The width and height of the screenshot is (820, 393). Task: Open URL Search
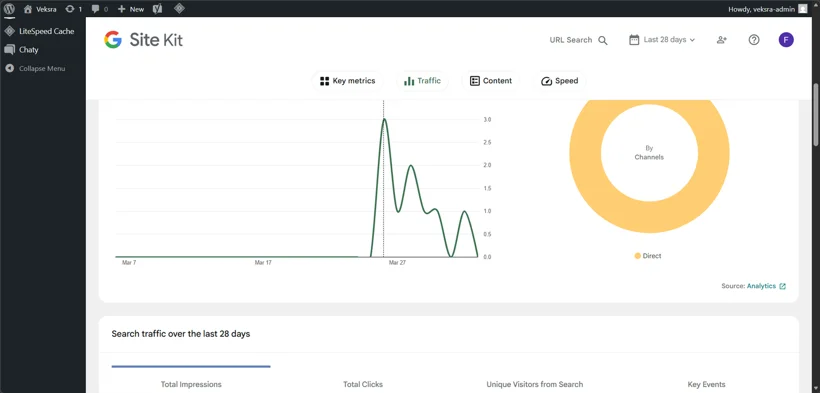(578, 40)
